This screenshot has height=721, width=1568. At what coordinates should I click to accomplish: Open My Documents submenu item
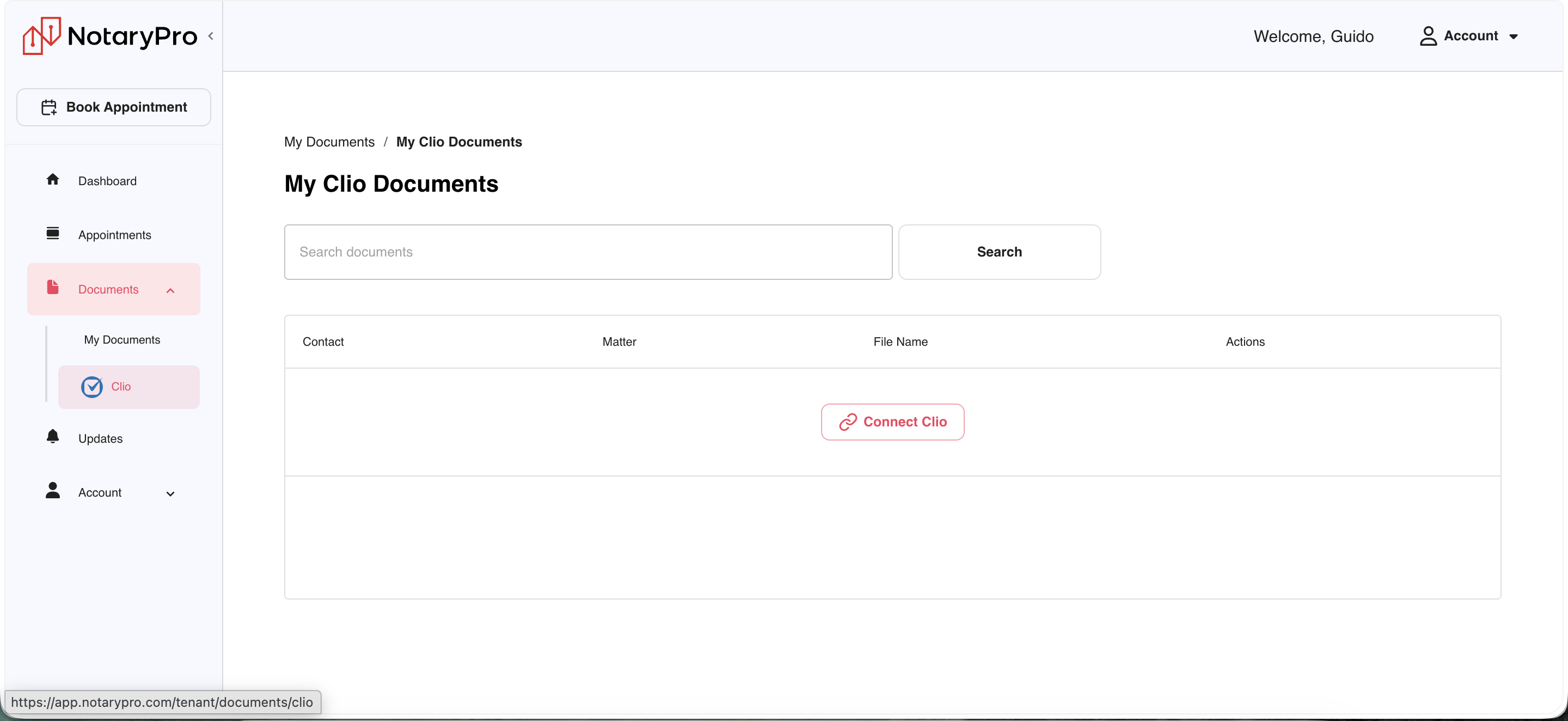(x=122, y=340)
